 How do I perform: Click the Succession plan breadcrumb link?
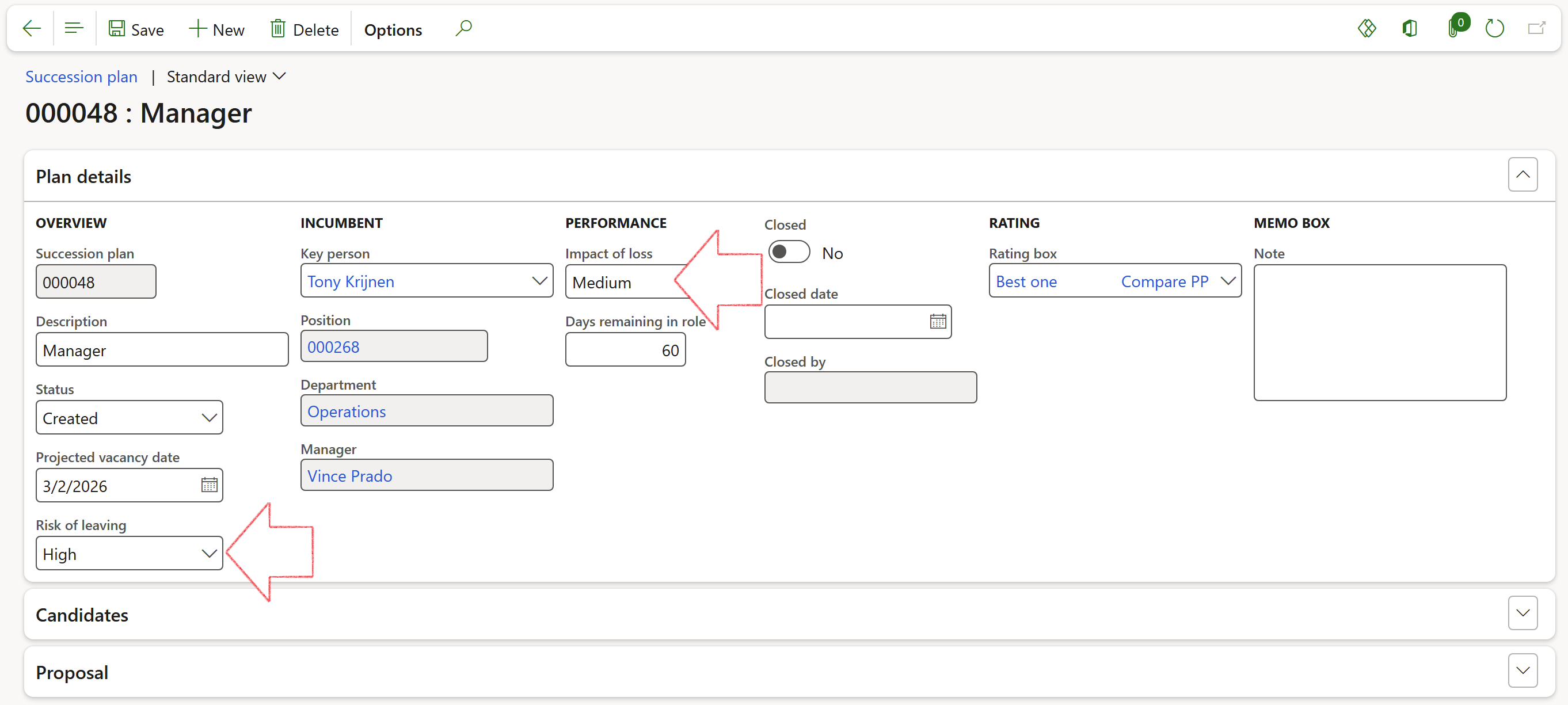click(81, 77)
